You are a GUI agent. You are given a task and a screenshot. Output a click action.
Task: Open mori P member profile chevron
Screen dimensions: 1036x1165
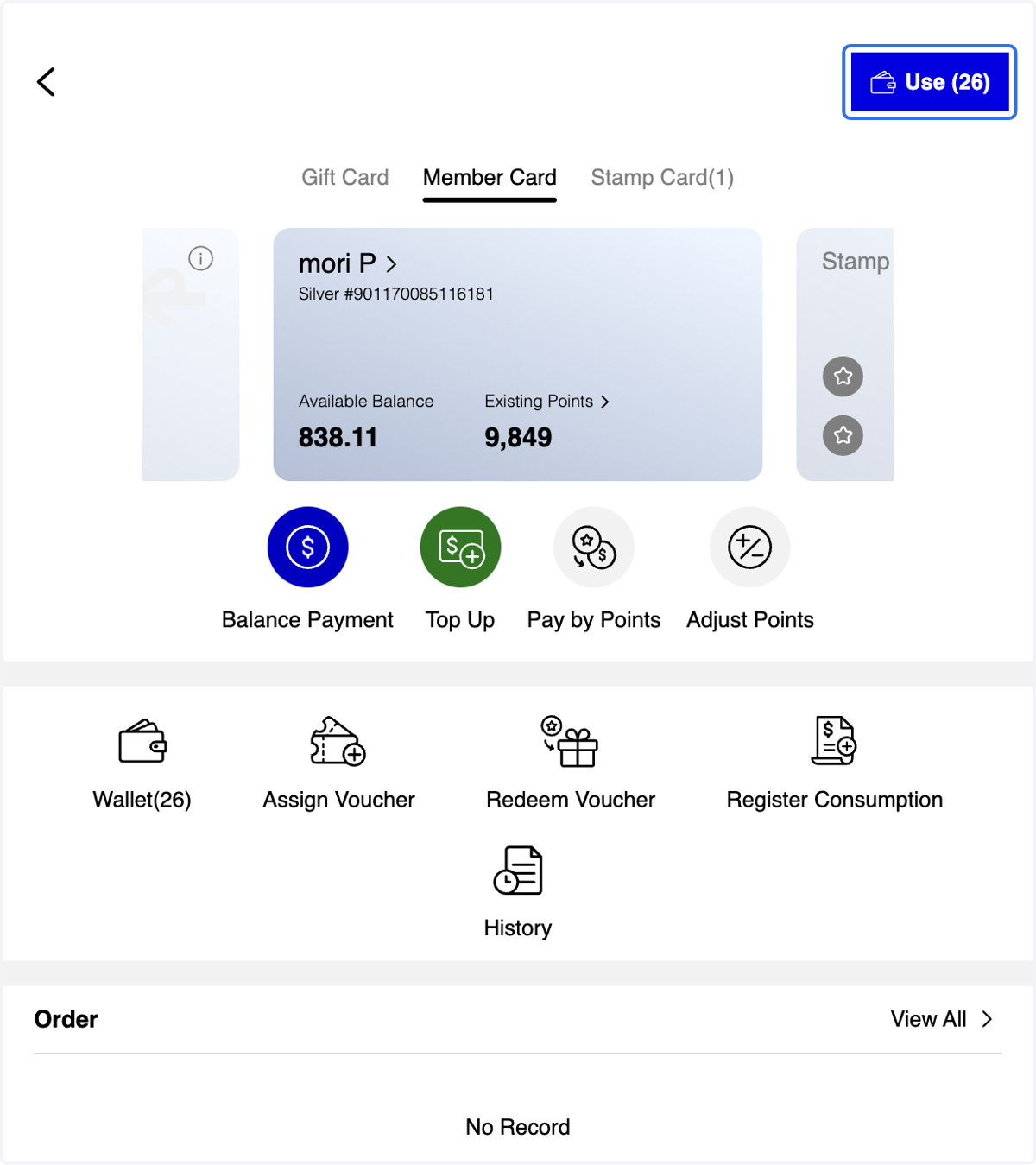tap(391, 263)
